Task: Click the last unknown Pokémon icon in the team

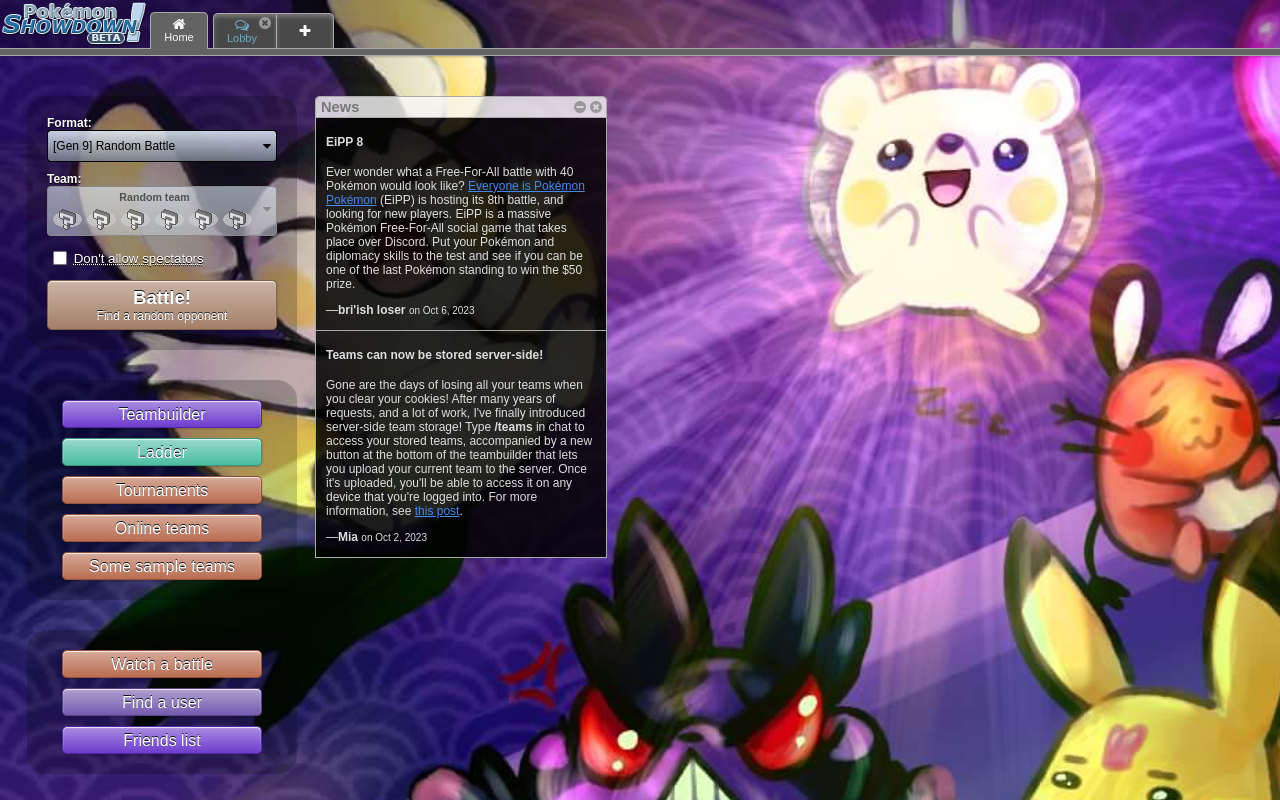Action: (237, 219)
